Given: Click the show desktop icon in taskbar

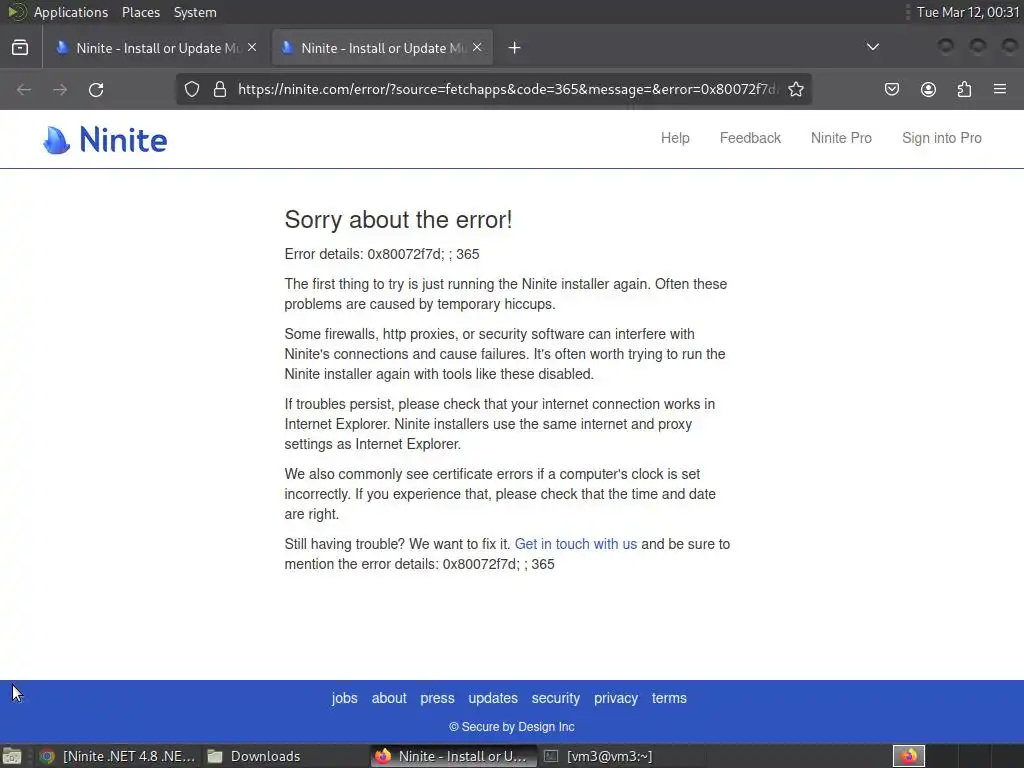Looking at the screenshot, I should [x=12, y=756].
